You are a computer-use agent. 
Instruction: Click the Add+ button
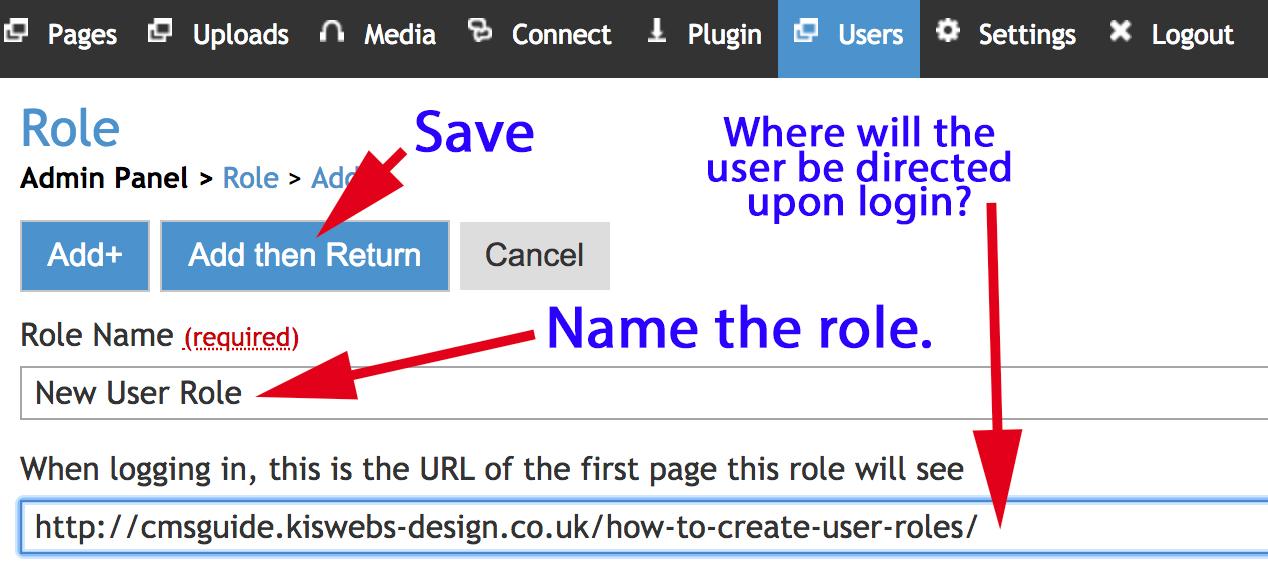84,255
